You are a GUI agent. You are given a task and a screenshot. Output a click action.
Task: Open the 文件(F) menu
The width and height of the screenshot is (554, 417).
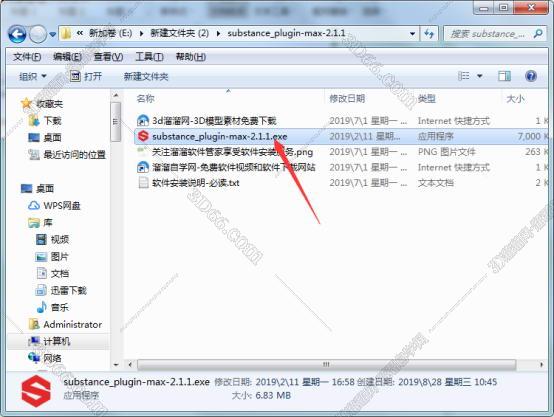pos(27,57)
